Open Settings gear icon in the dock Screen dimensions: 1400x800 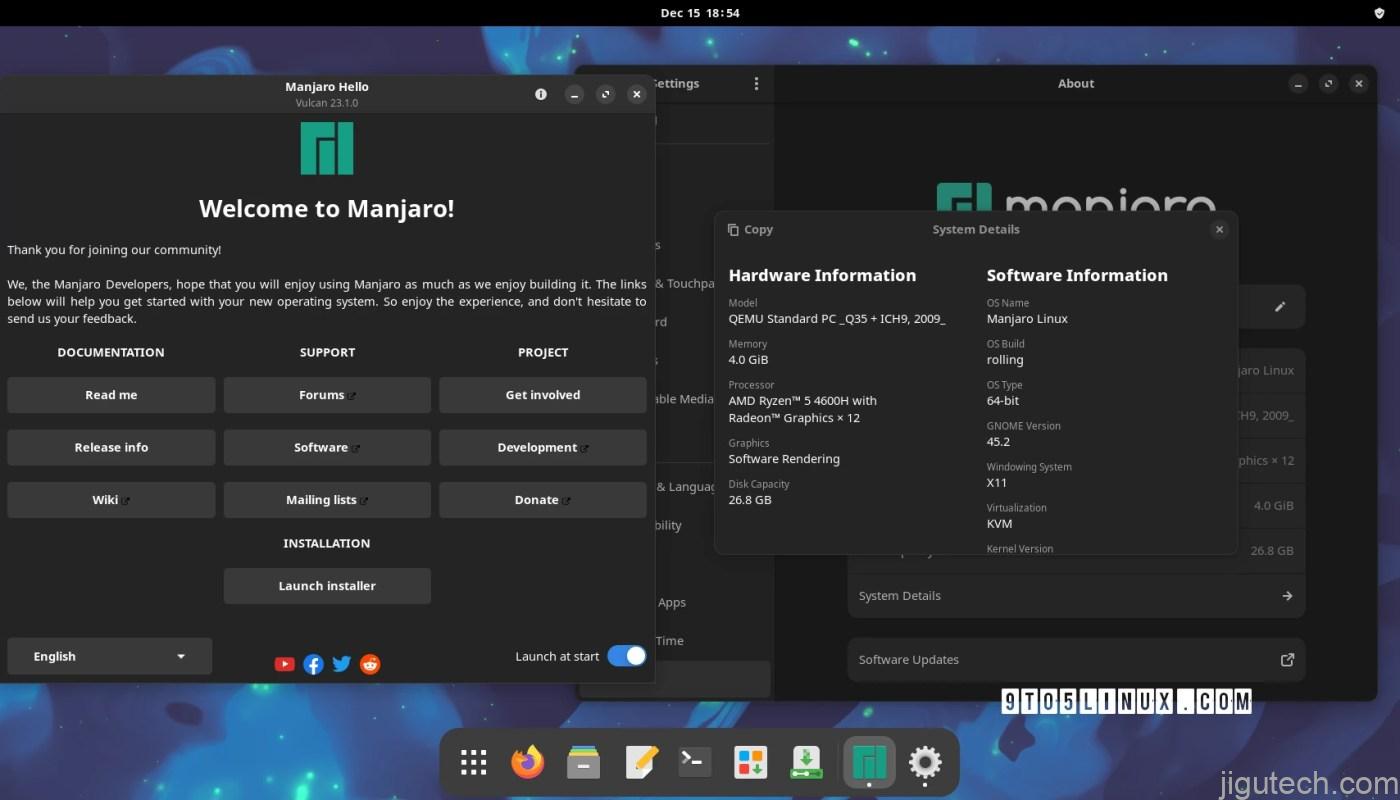coord(925,763)
